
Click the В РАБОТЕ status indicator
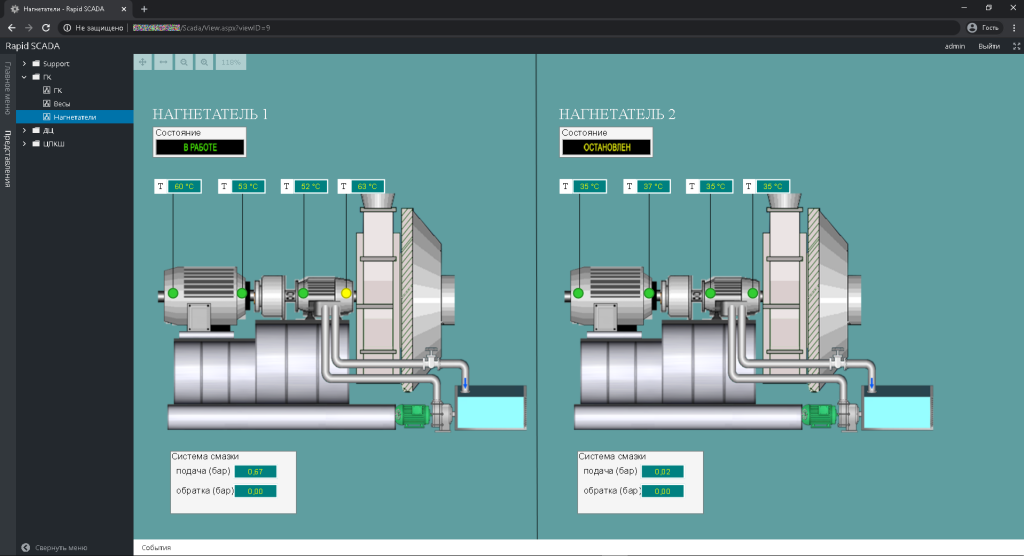[200, 147]
